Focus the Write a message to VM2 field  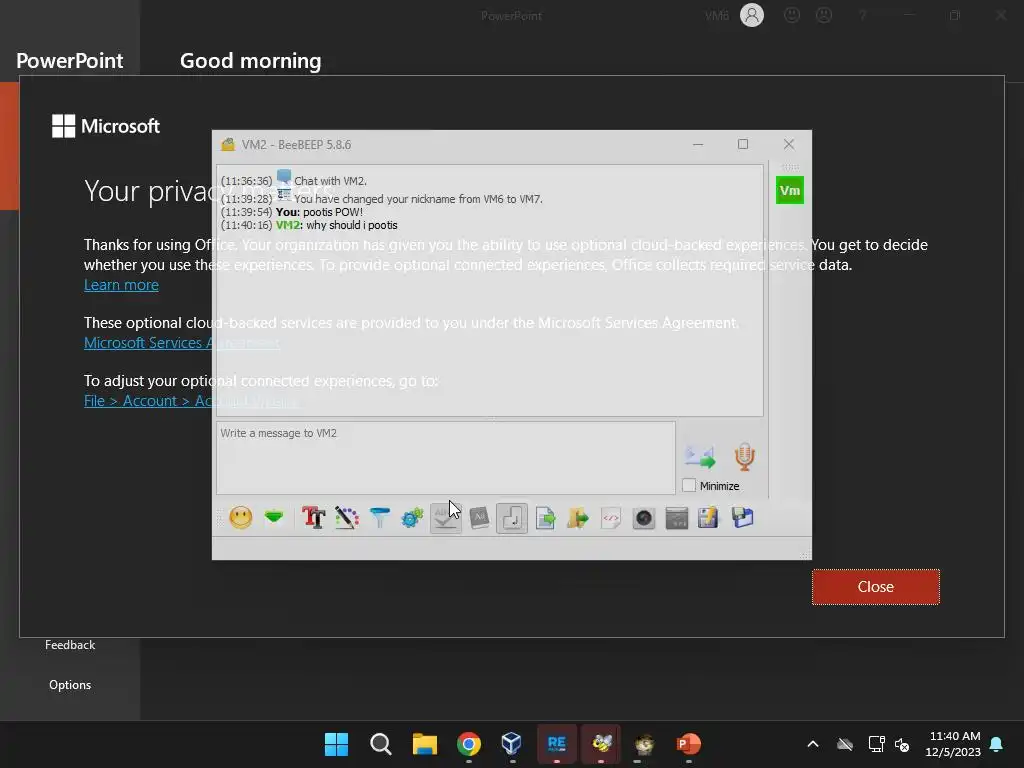pos(445,457)
